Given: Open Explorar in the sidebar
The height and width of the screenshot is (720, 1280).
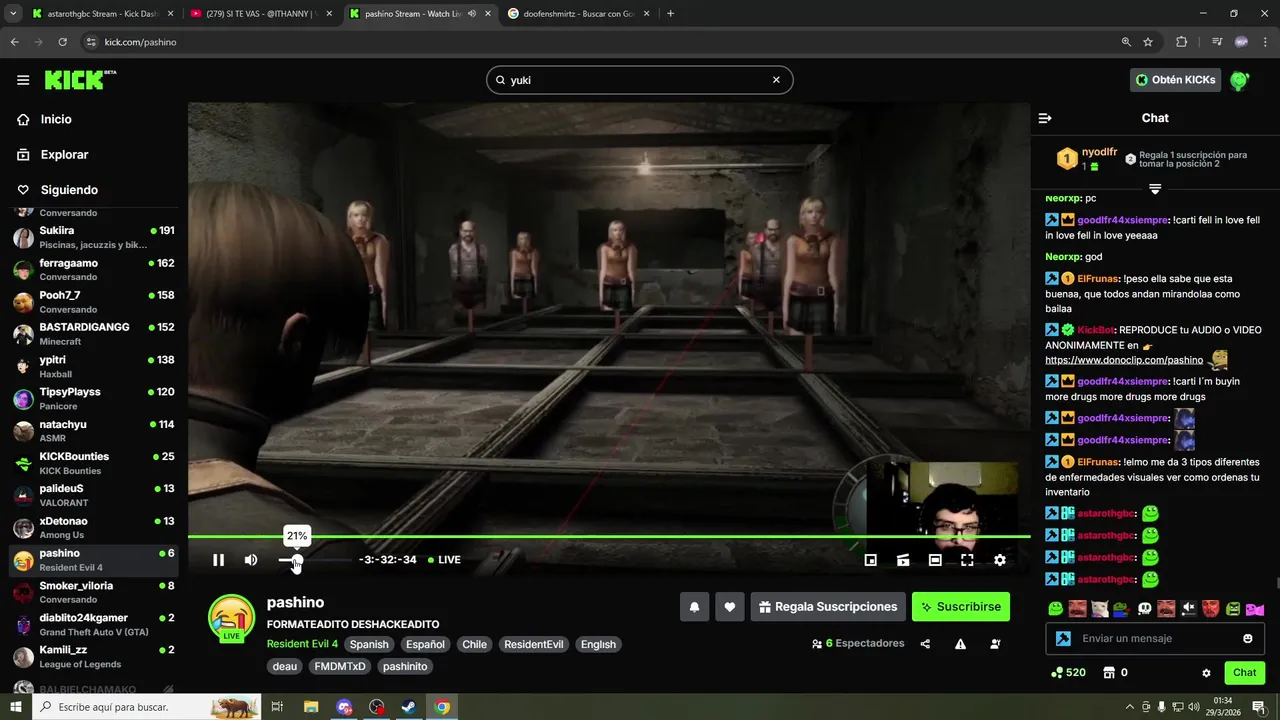Looking at the screenshot, I should 64,155.
